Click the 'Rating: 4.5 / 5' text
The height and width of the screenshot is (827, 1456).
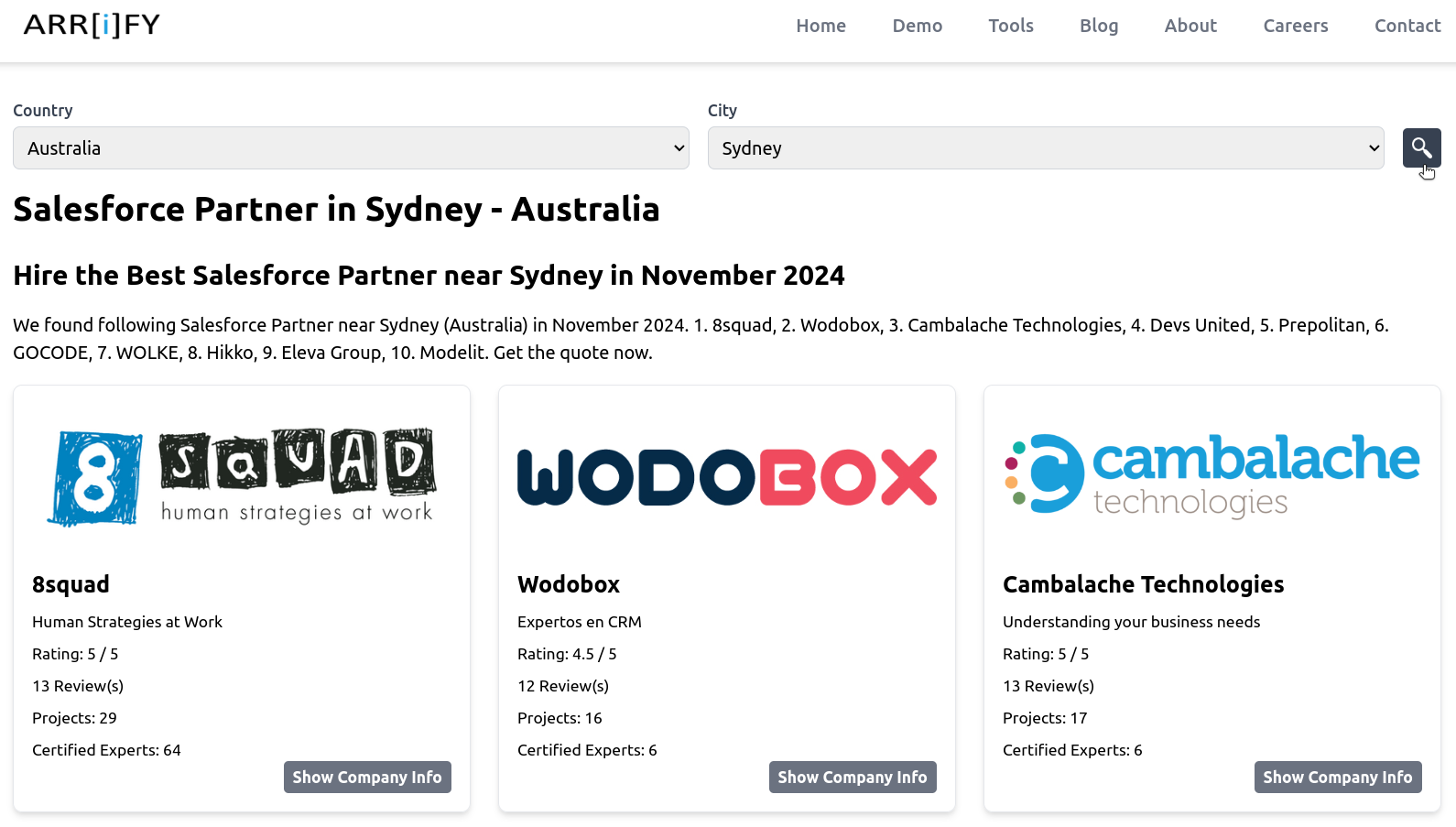(x=567, y=654)
